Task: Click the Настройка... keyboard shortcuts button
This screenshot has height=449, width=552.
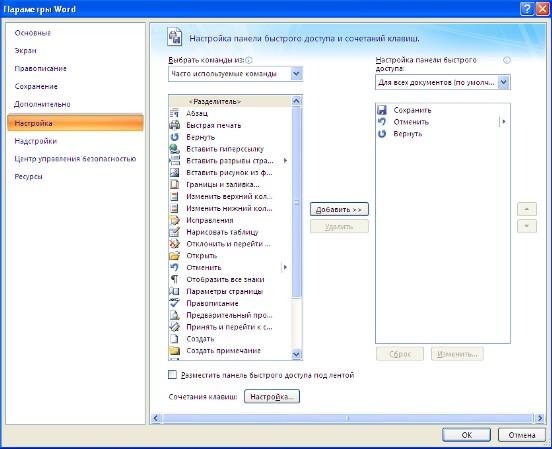Action: pyautogui.click(x=272, y=397)
